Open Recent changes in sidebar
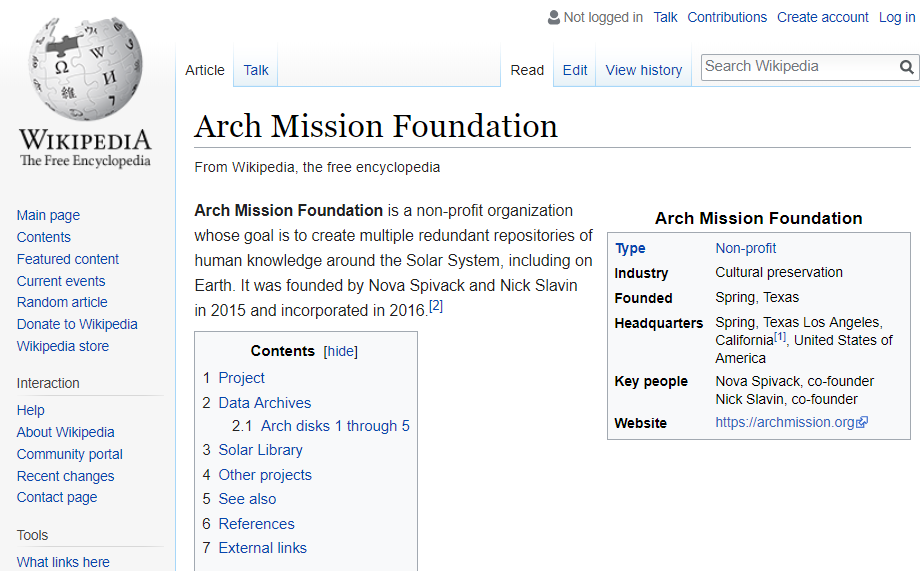This screenshot has height=571, width=920. coord(65,476)
